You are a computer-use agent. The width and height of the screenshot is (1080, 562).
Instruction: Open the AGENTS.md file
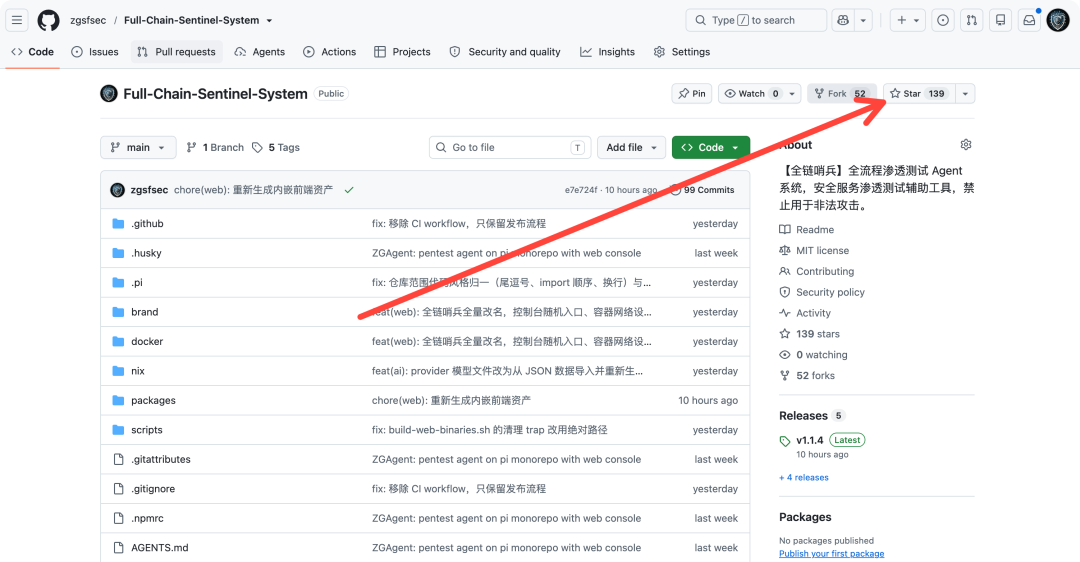160,548
